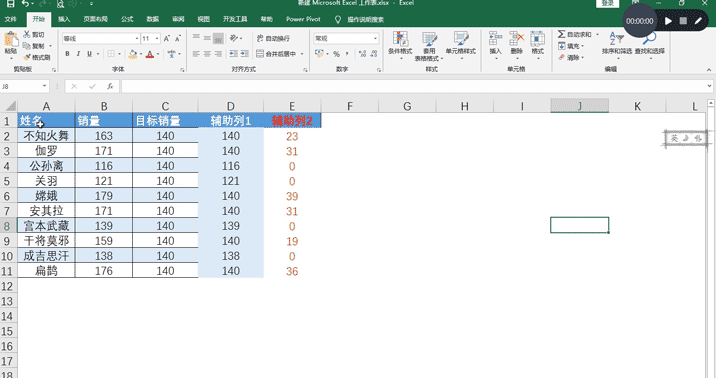The height and width of the screenshot is (378, 716).
Task: Open AutoSum (自动求和) dropdown arrow
Action: pyautogui.click(x=597, y=34)
